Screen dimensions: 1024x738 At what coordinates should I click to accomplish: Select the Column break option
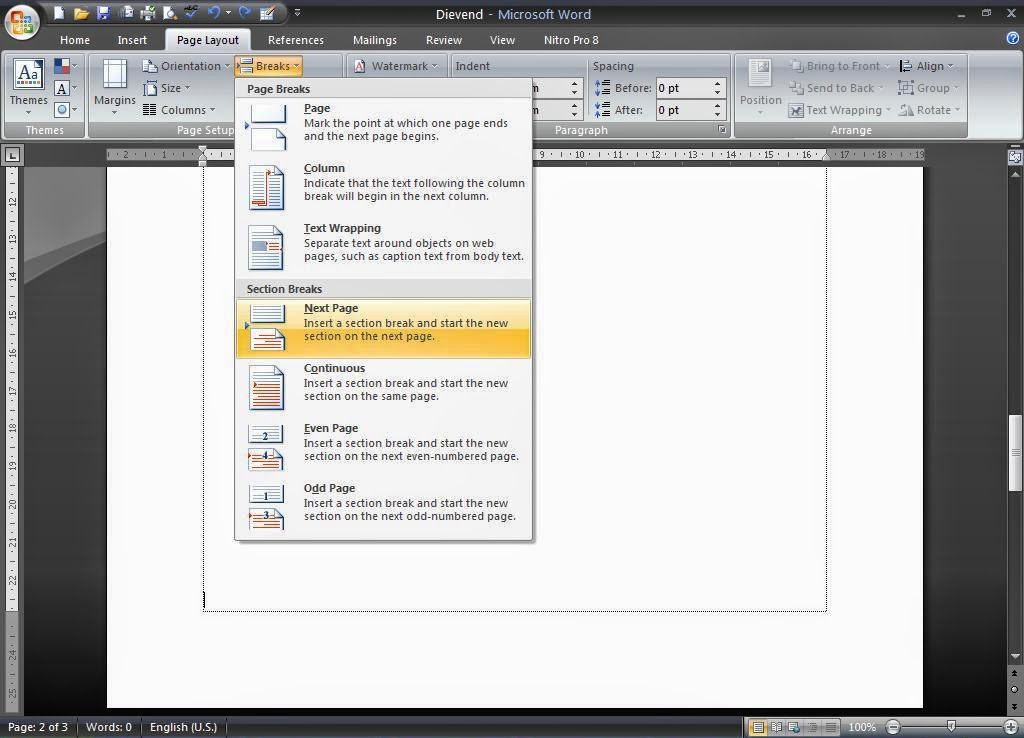383,188
